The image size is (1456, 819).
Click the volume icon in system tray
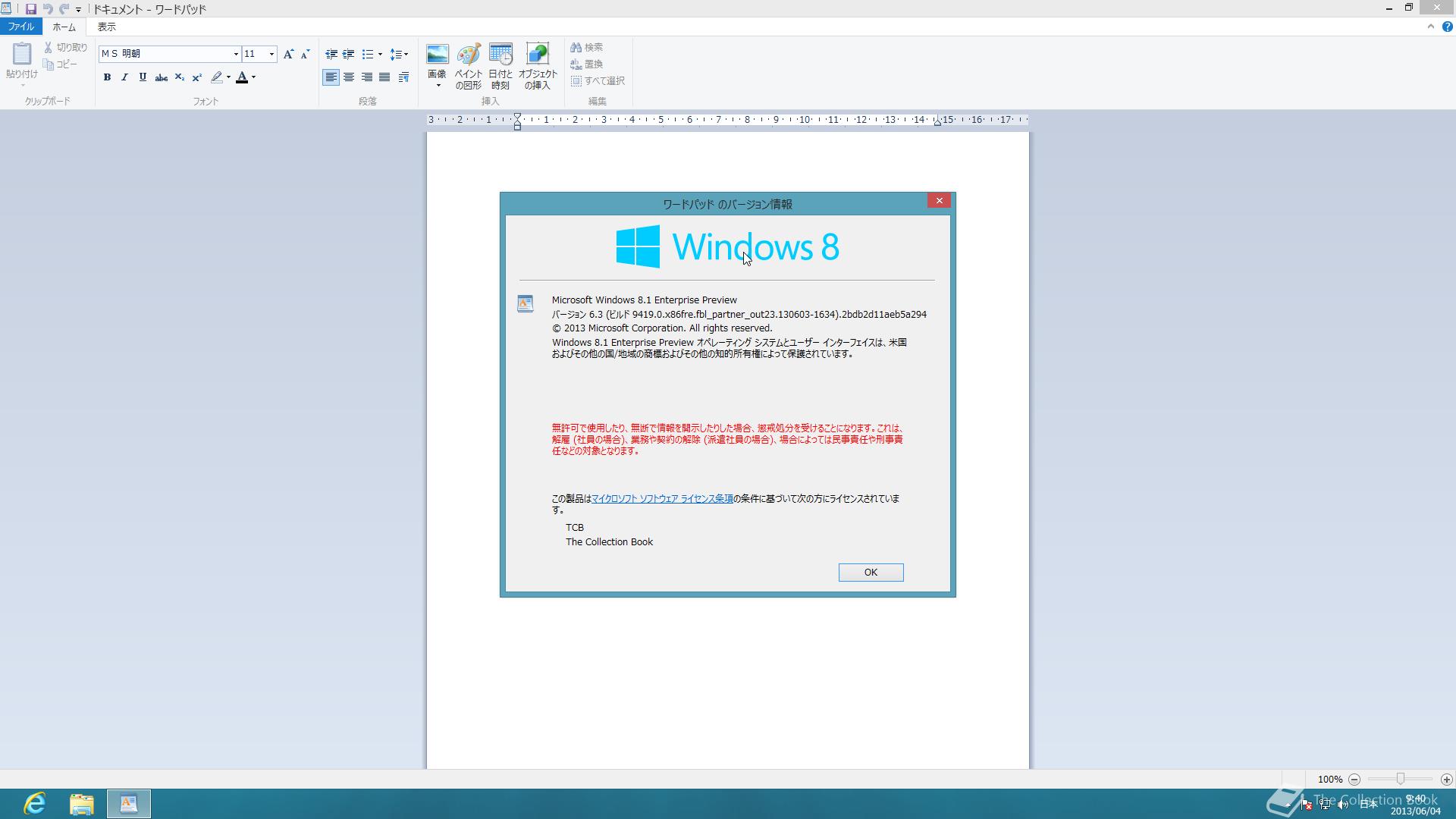tap(1343, 805)
